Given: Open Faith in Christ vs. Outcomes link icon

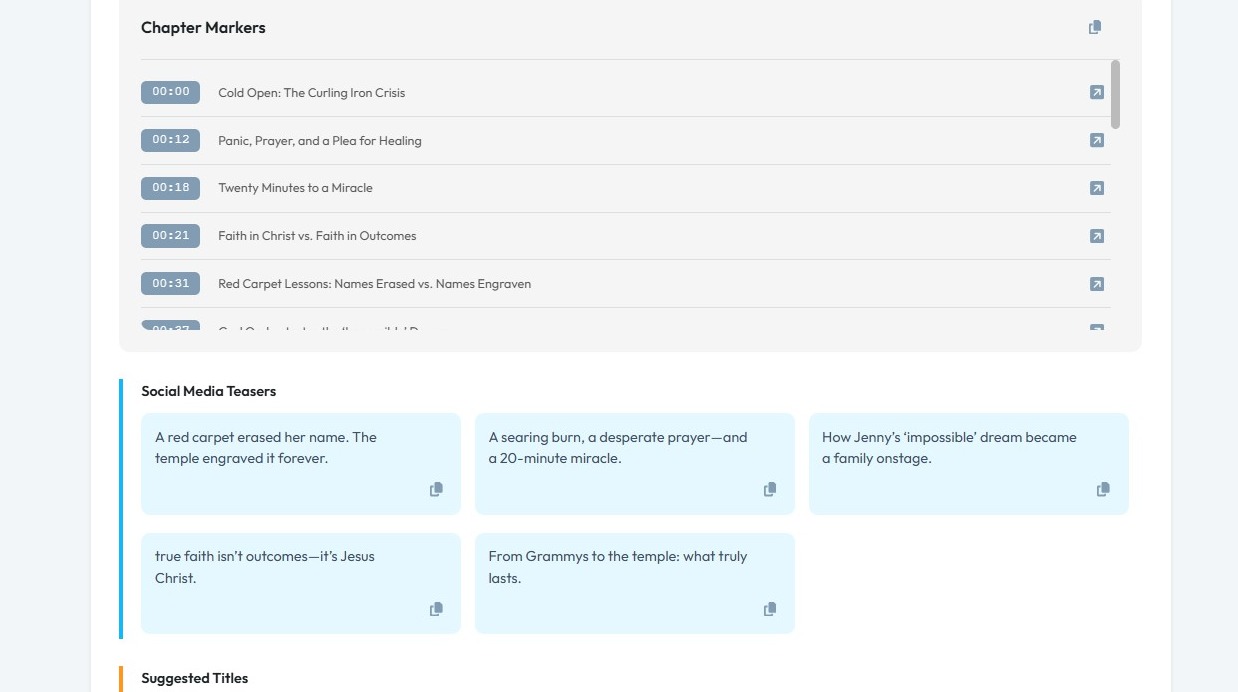Looking at the screenshot, I should click(1097, 236).
